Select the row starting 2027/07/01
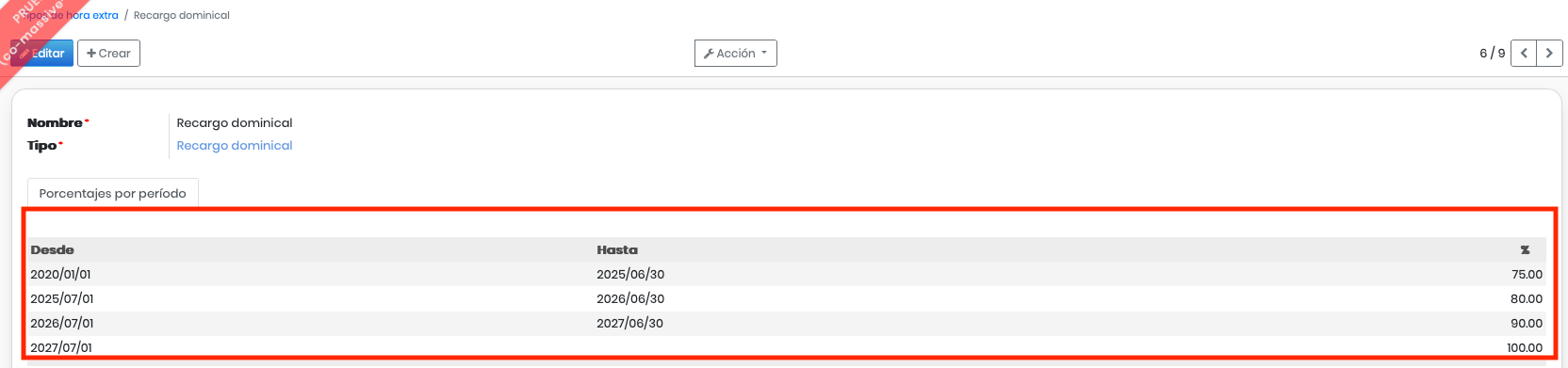The height and width of the screenshot is (368, 1568). [786, 346]
